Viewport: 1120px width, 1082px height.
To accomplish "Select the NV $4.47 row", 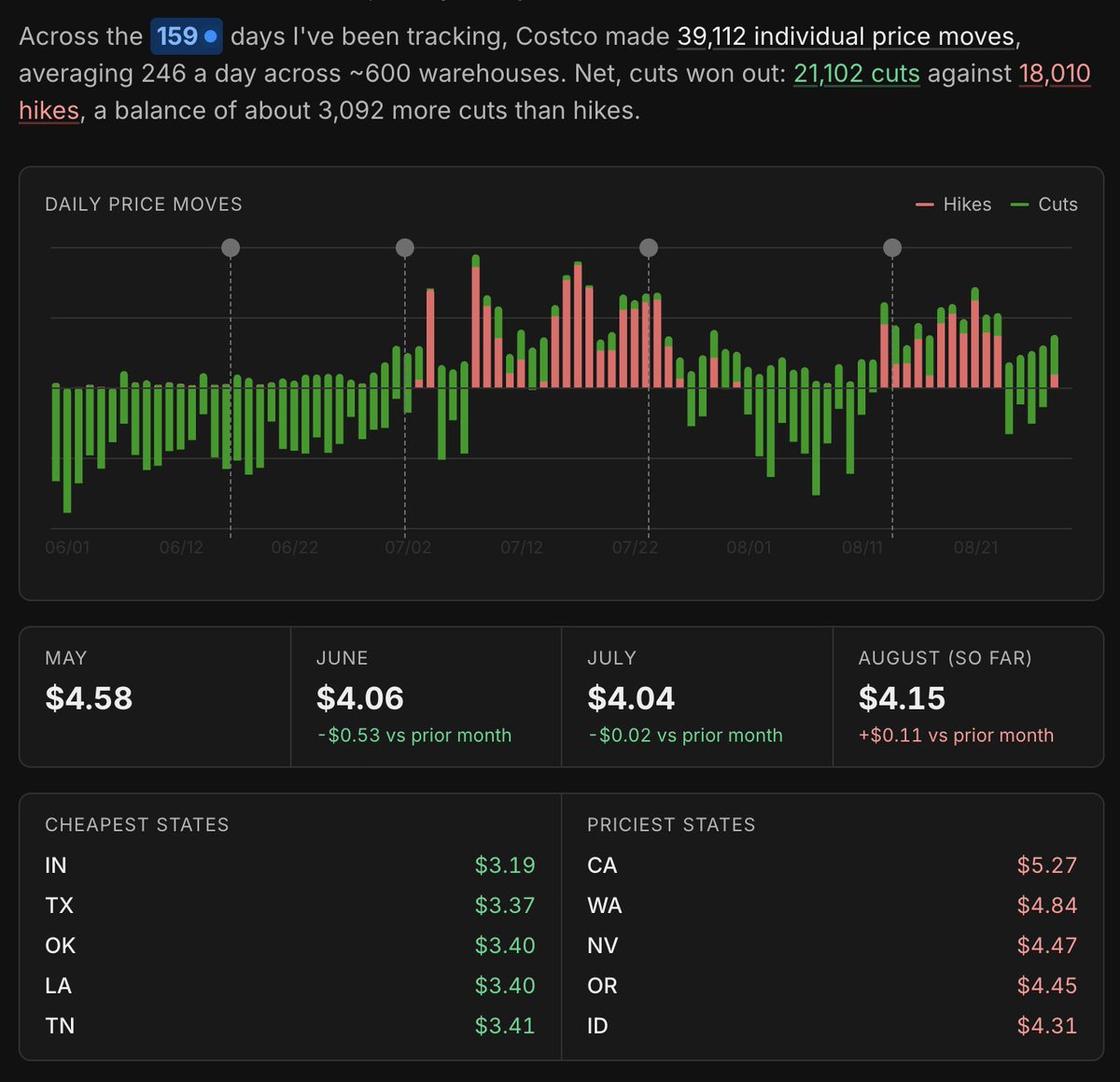I will pyautogui.click(x=832, y=946).
